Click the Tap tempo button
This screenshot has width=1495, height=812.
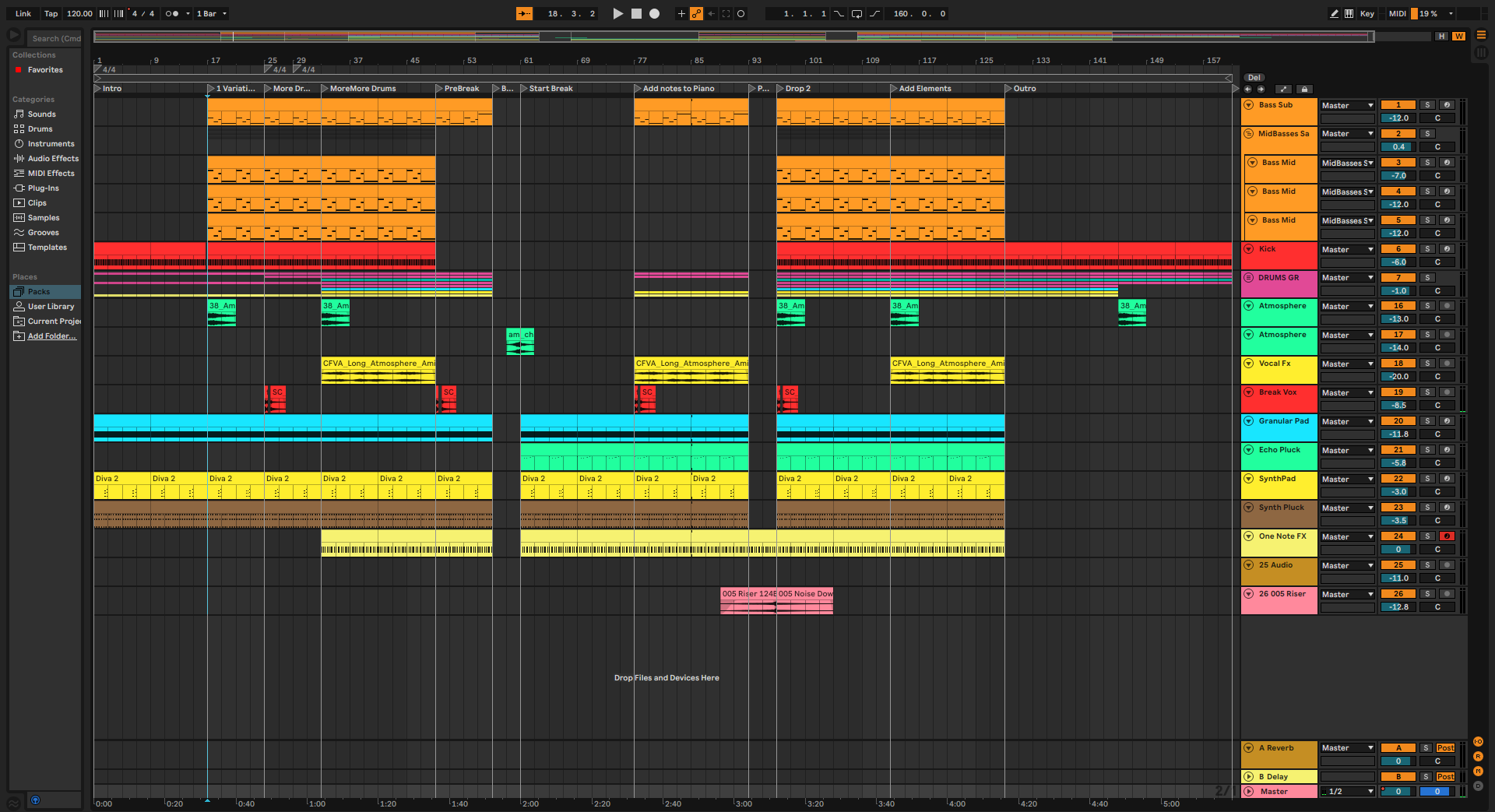click(x=51, y=13)
